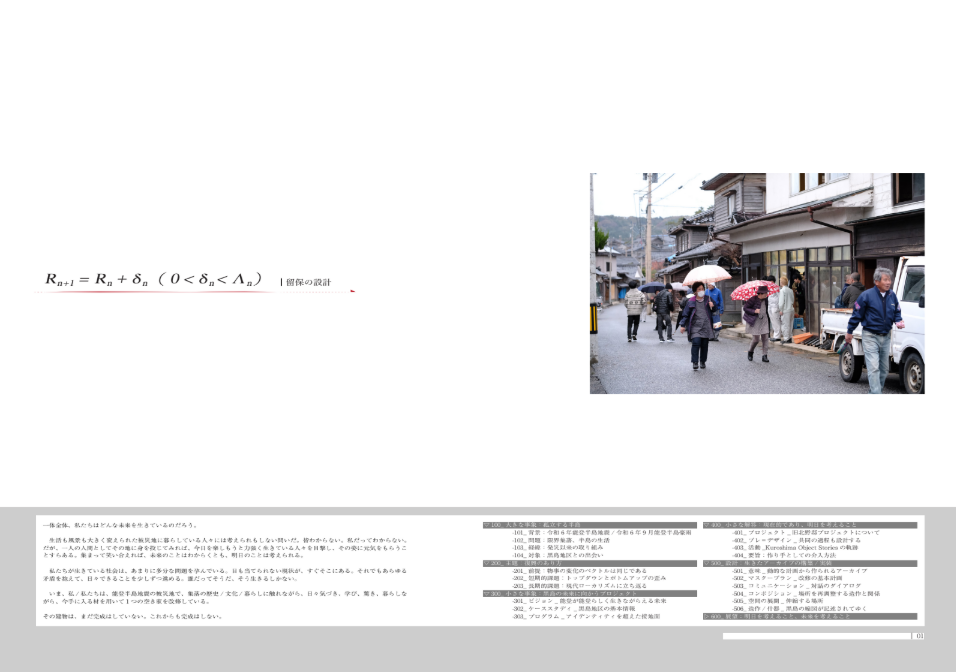
Task: Collapse the 300 section header triangle
Action: (486, 594)
